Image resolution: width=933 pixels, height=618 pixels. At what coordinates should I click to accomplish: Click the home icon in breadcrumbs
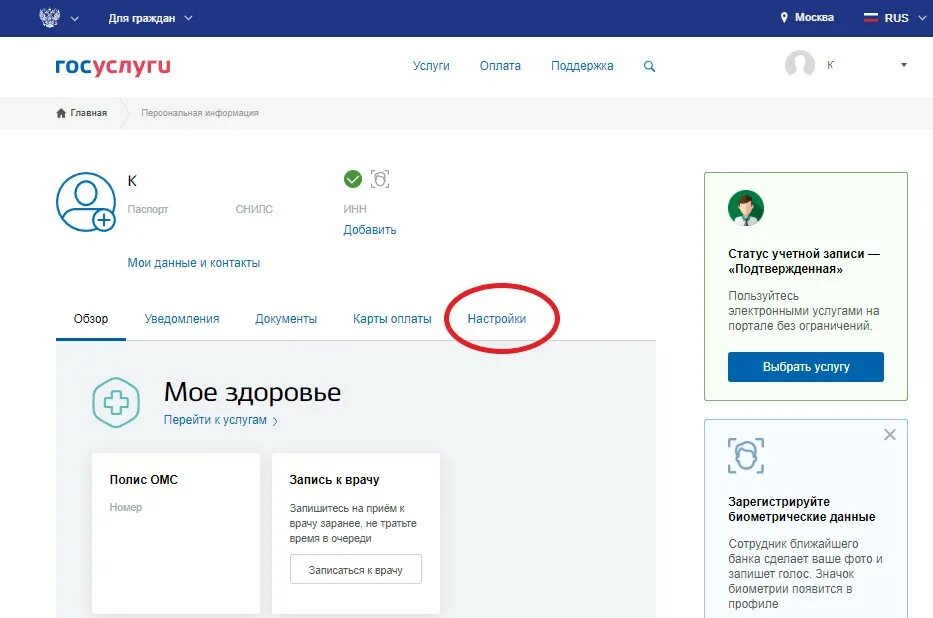[61, 113]
